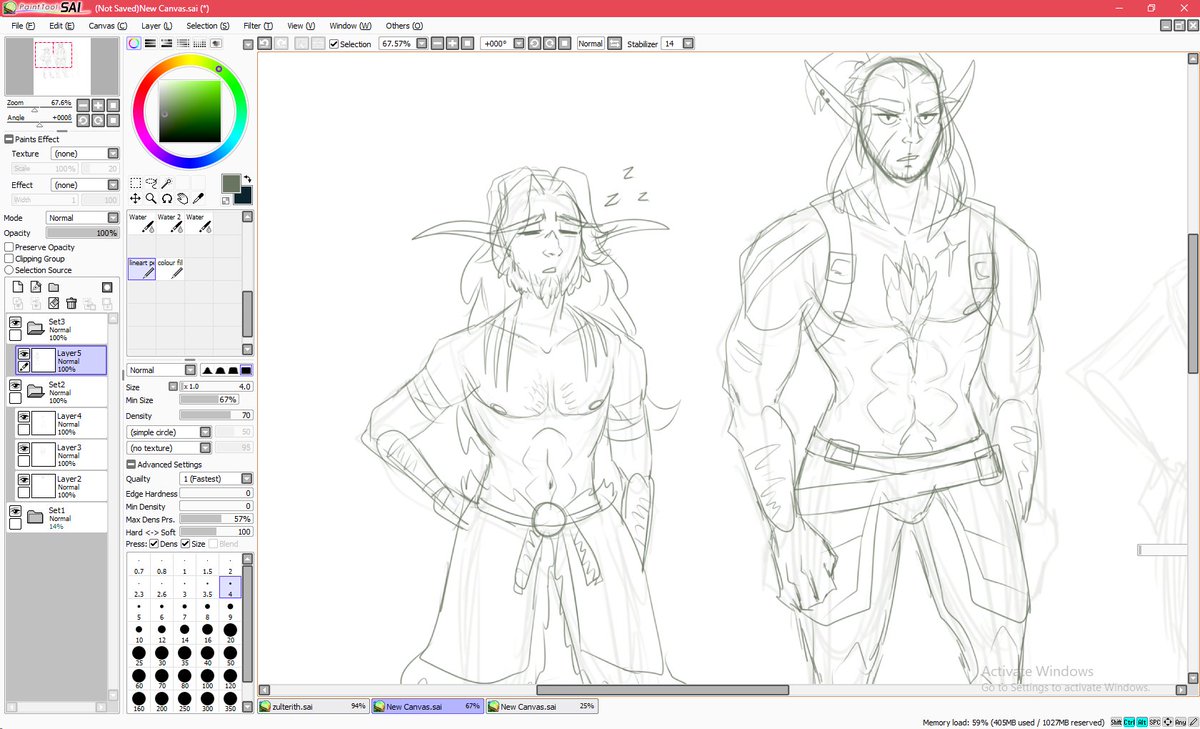Screen dimensions: 1200x729
Task: Open the Effect dropdown in Paints Effect
Action: 113,185
